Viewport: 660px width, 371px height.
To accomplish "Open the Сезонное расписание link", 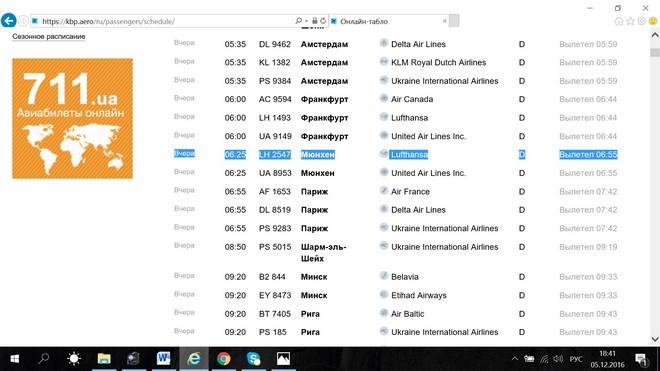I will tap(49, 37).
